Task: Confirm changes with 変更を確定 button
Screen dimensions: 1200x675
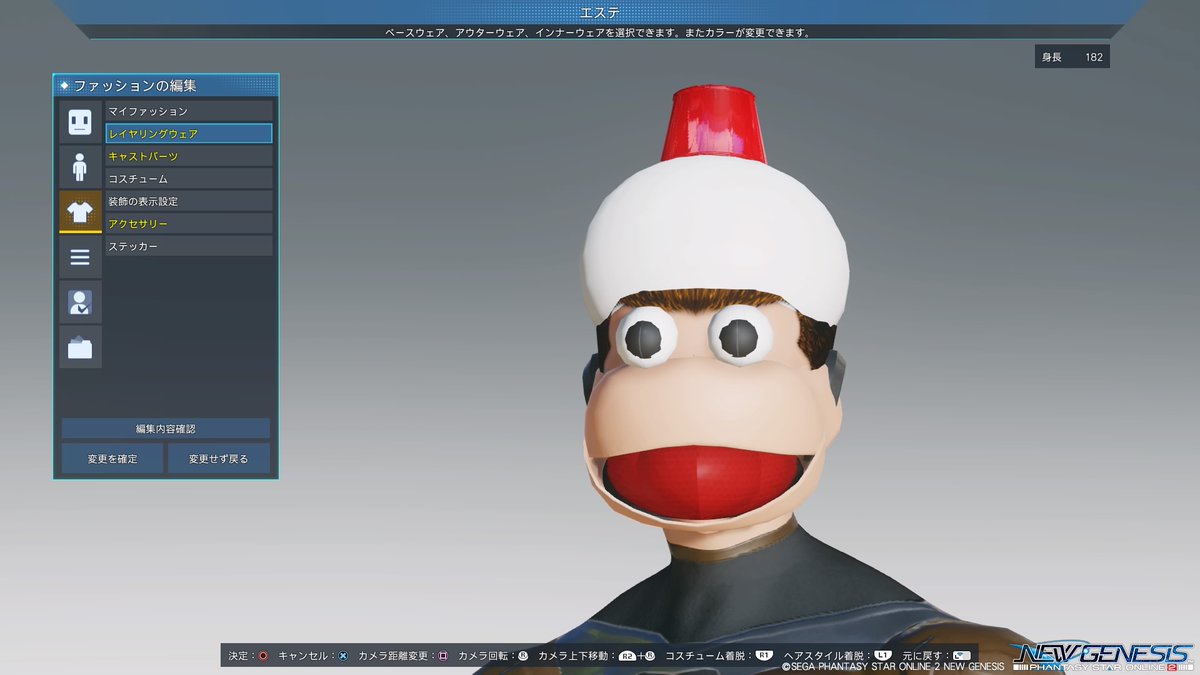Action: tap(112, 458)
